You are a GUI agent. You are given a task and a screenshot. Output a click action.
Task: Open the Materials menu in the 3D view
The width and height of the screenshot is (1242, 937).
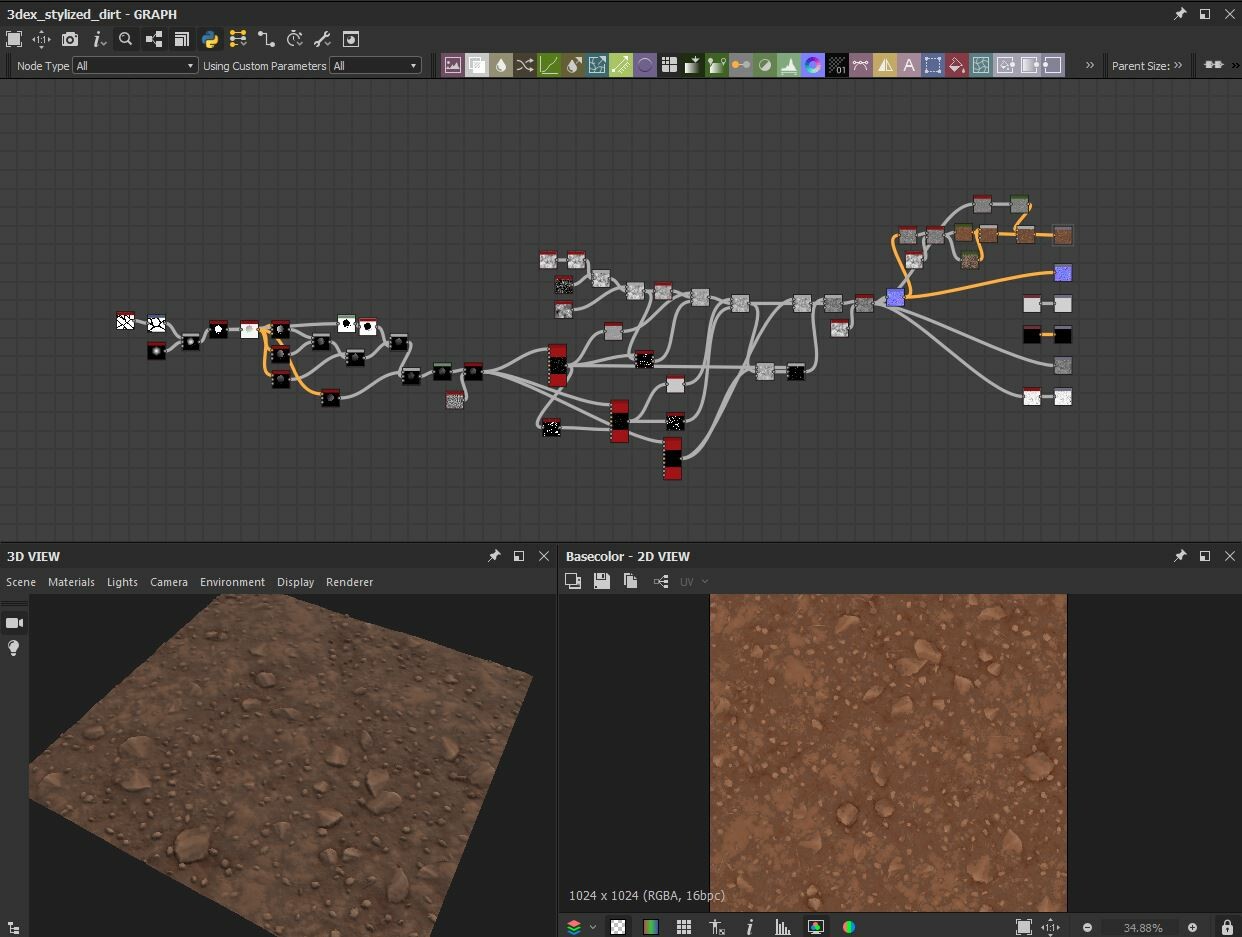pos(71,581)
